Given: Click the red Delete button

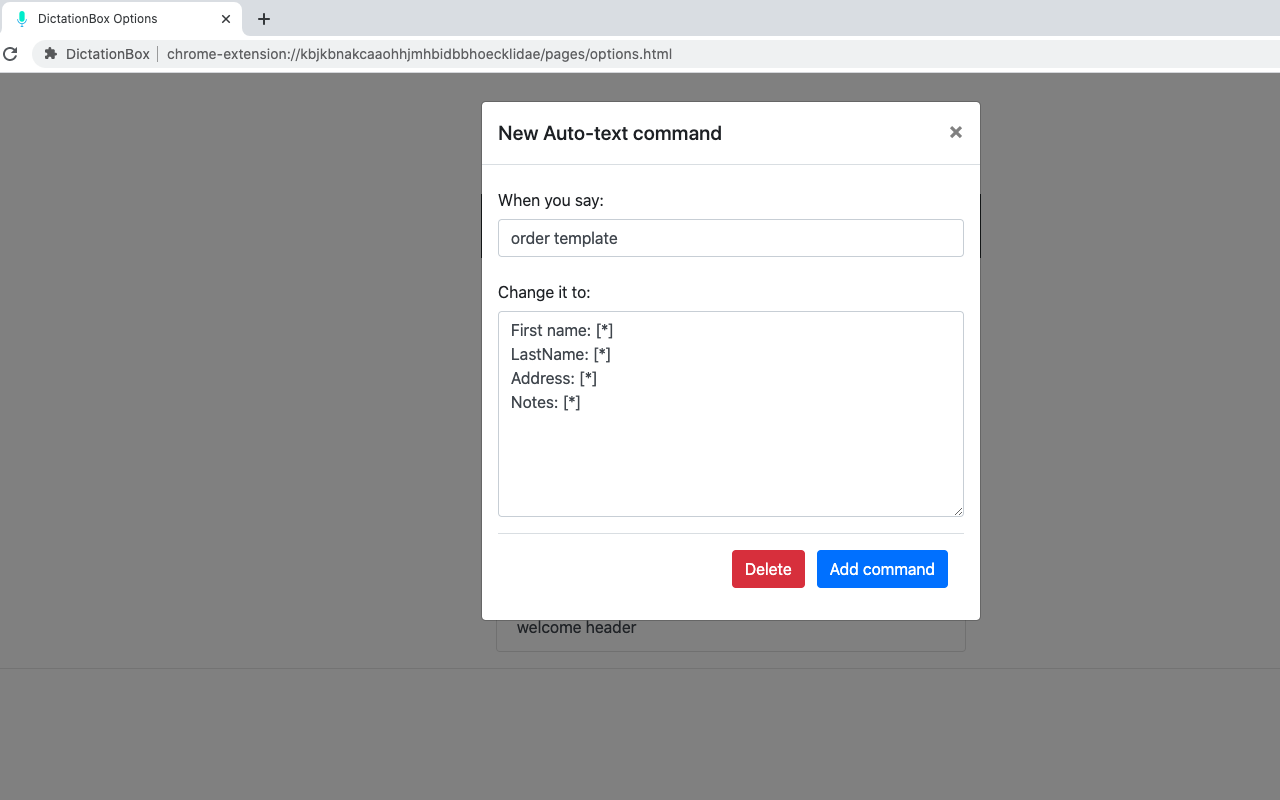Looking at the screenshot, I should [768, 569].
